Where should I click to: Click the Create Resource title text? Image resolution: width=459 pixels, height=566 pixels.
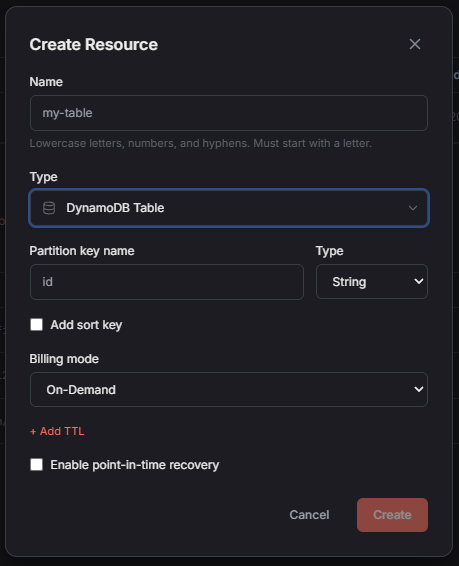(94, 44)
